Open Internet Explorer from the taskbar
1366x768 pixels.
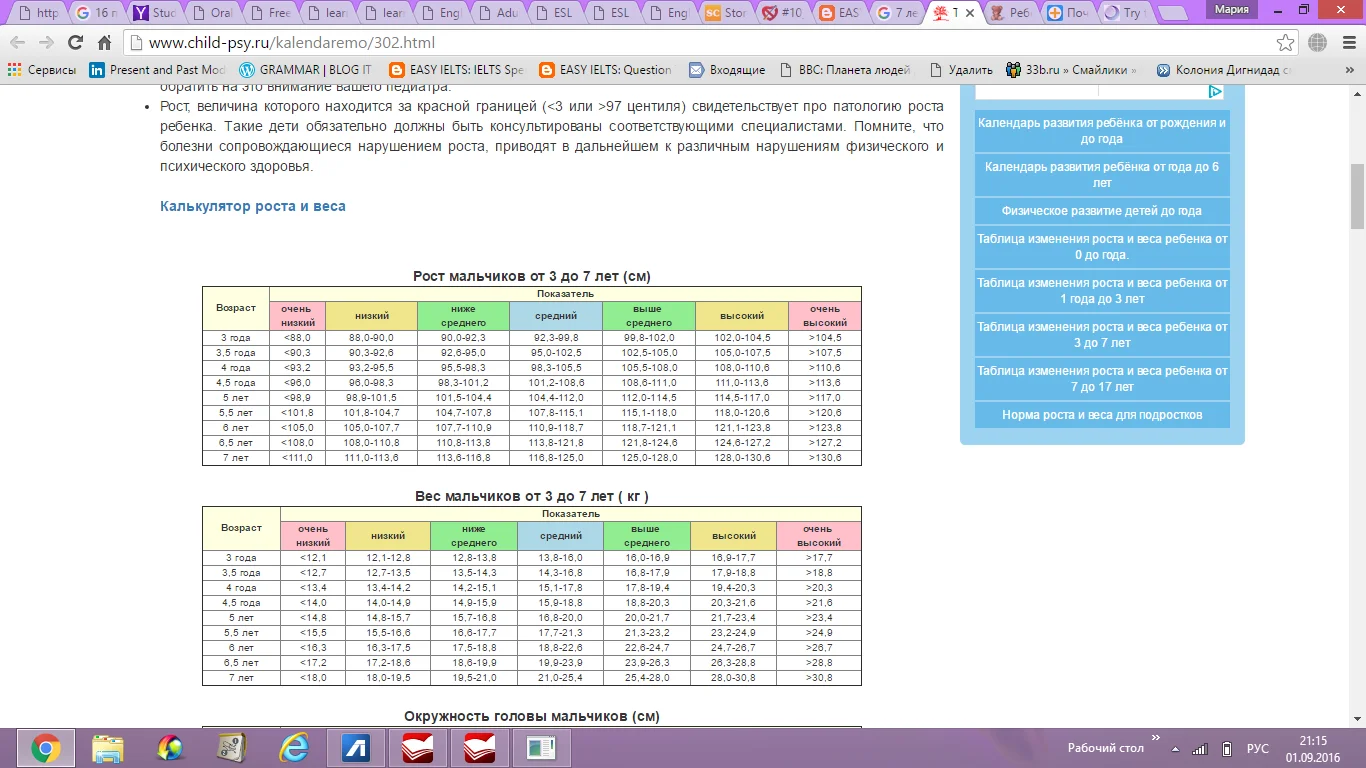coord(293,747)
